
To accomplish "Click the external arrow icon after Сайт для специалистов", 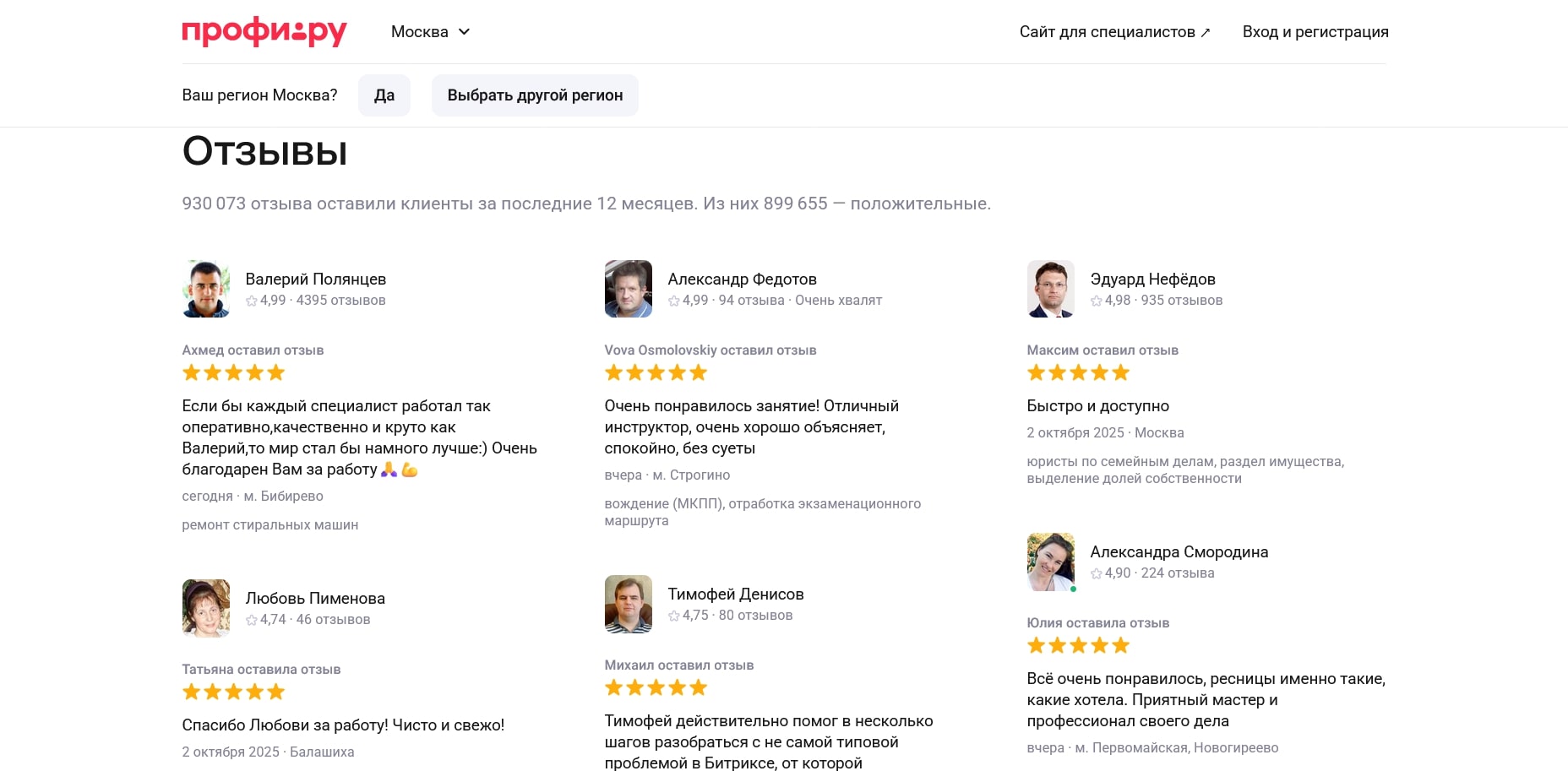I will click(1206, 33).
